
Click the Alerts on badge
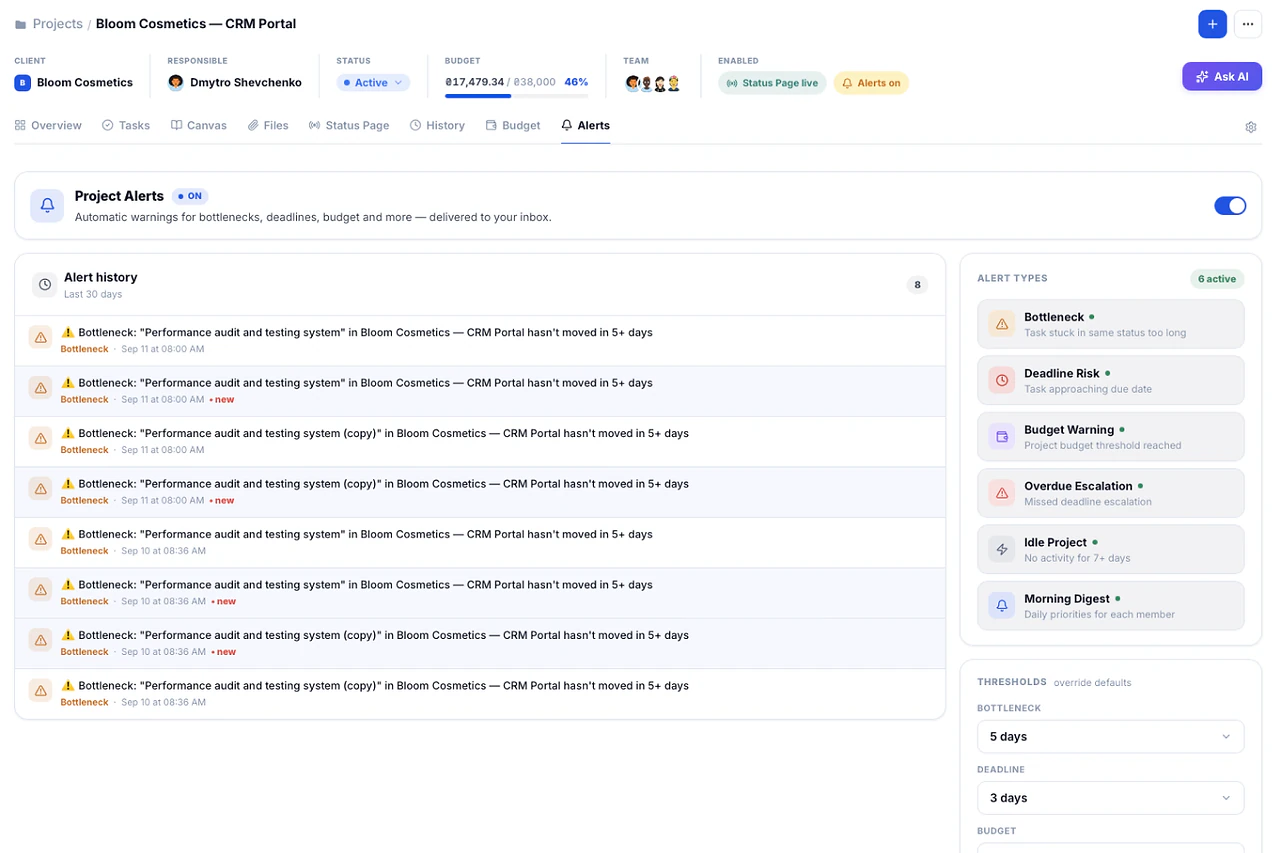[871, 83]
